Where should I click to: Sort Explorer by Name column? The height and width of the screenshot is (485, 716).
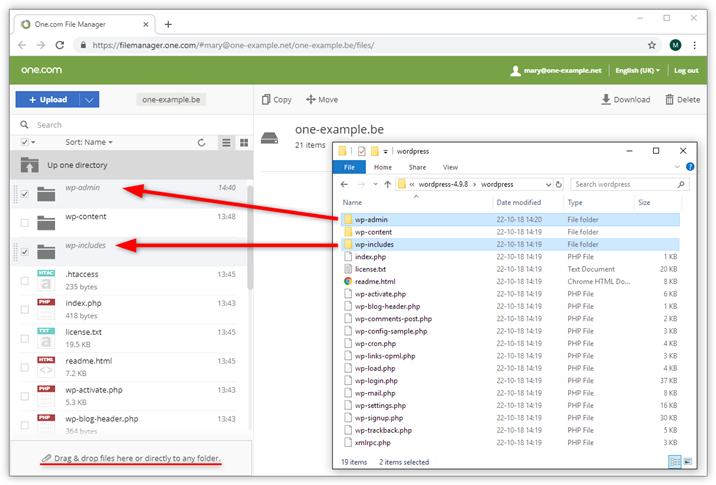coord(352,202)
